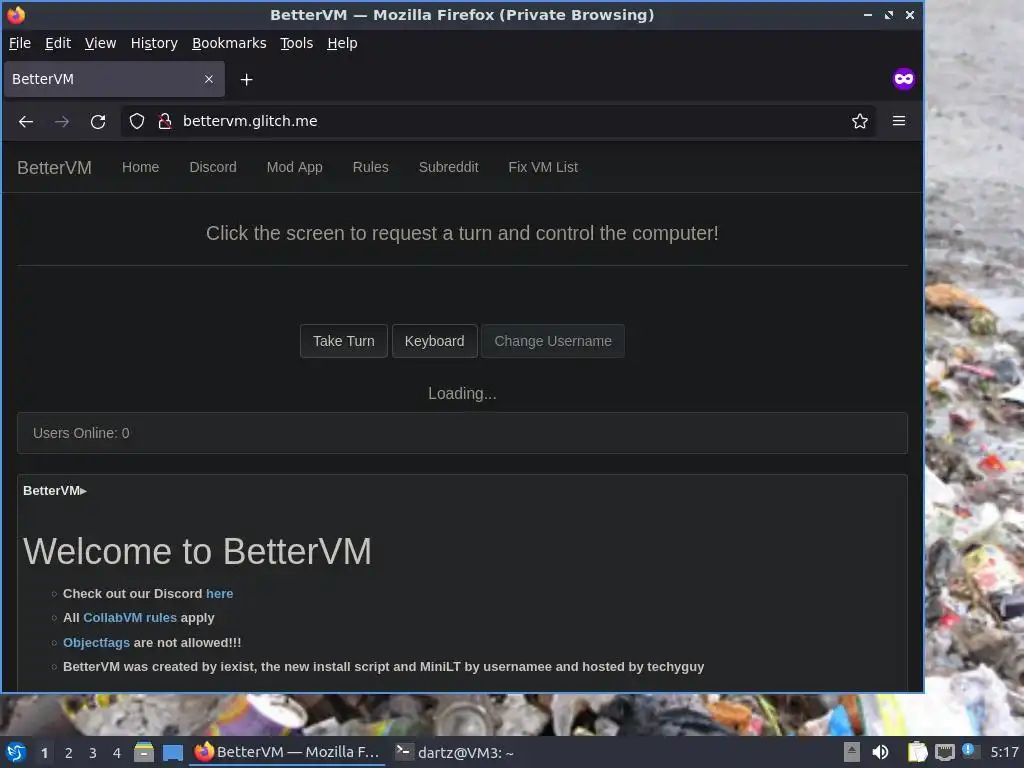Open the Tools menu

point(296,43)
